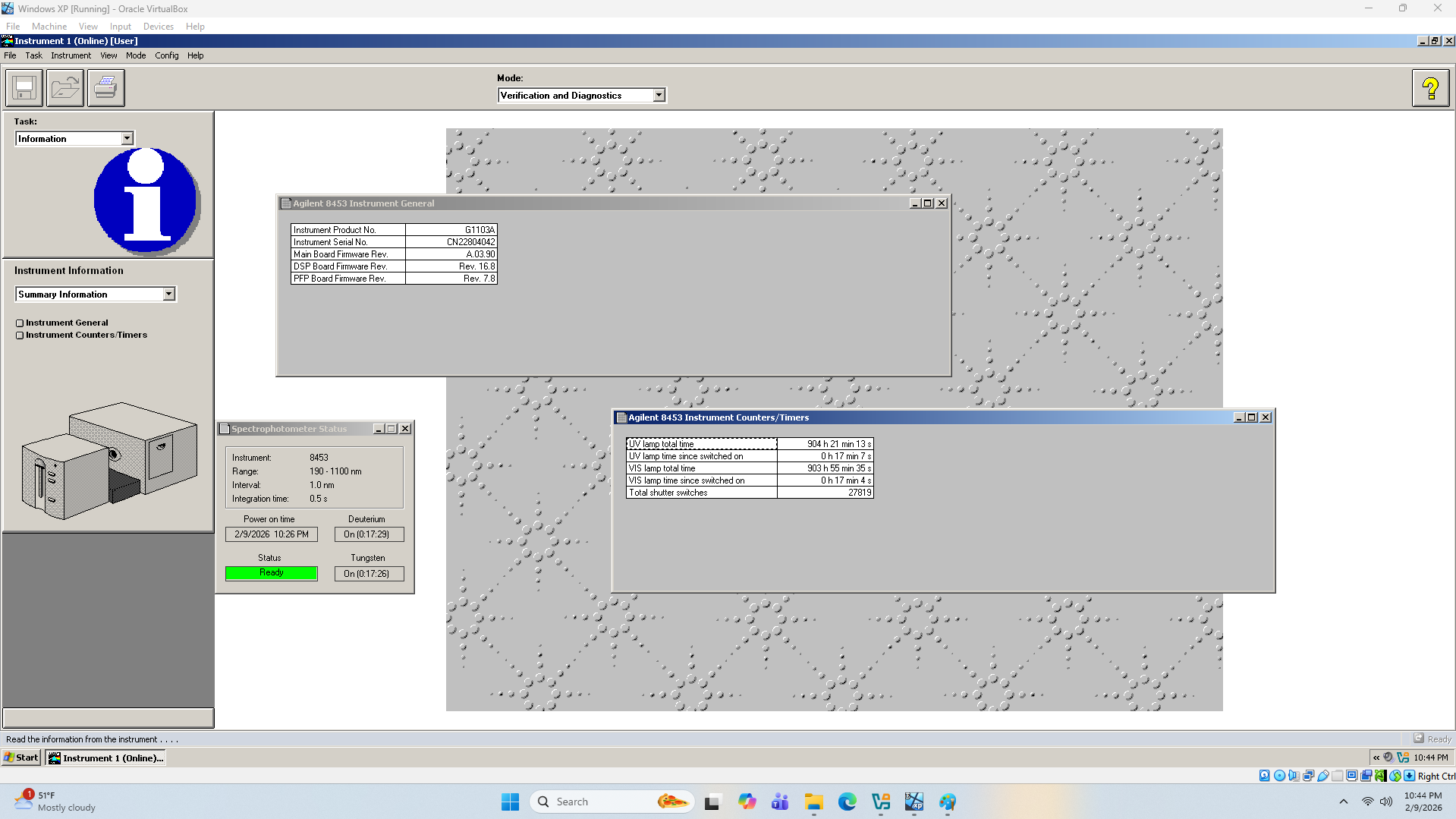
Task: Click VirtualBox mouse integration status icon
Action: pos(1395,776)
